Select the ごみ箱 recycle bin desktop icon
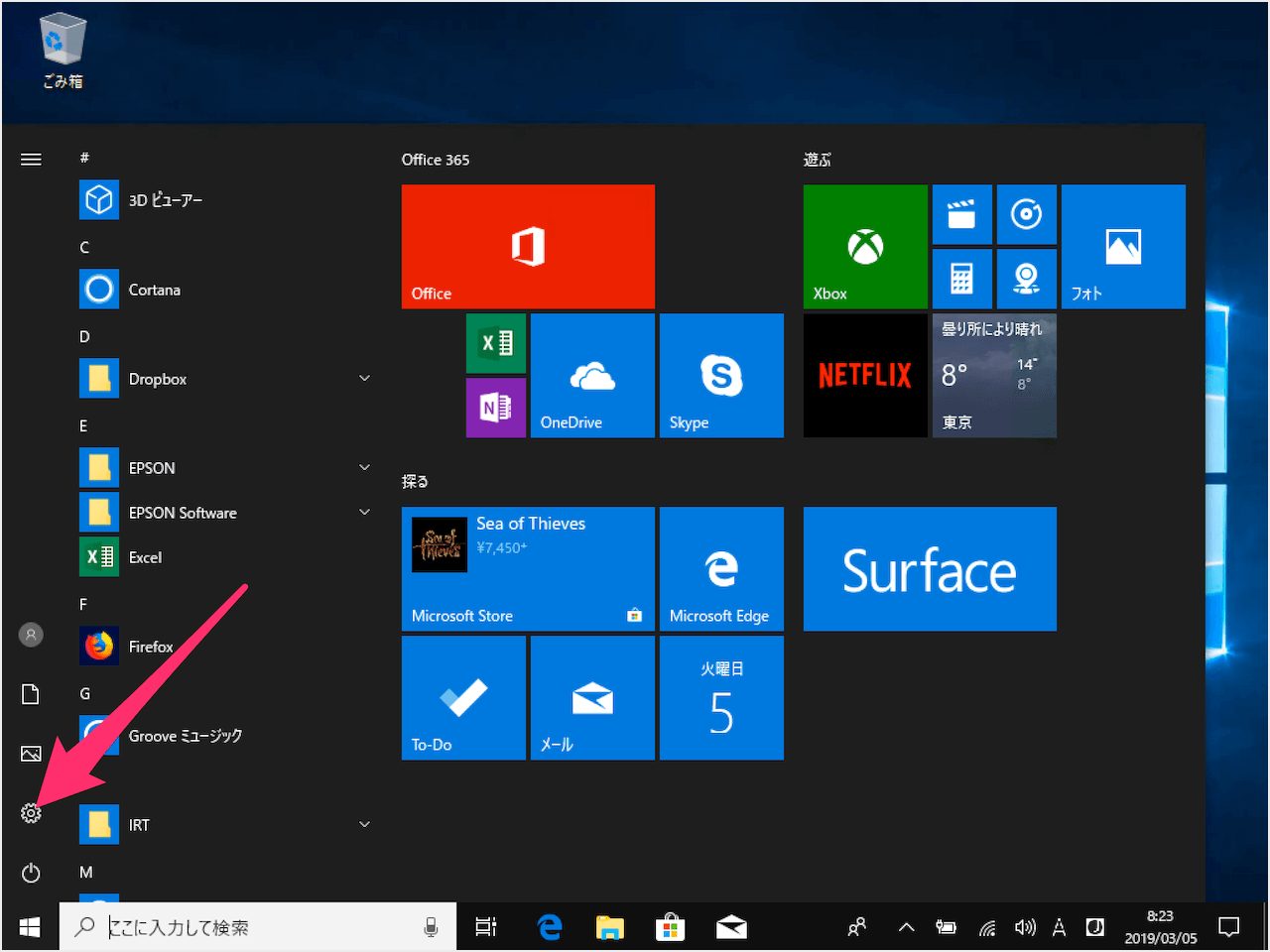Image resolution: width=1270 pixels, height=952 pixels. point(63,52)
